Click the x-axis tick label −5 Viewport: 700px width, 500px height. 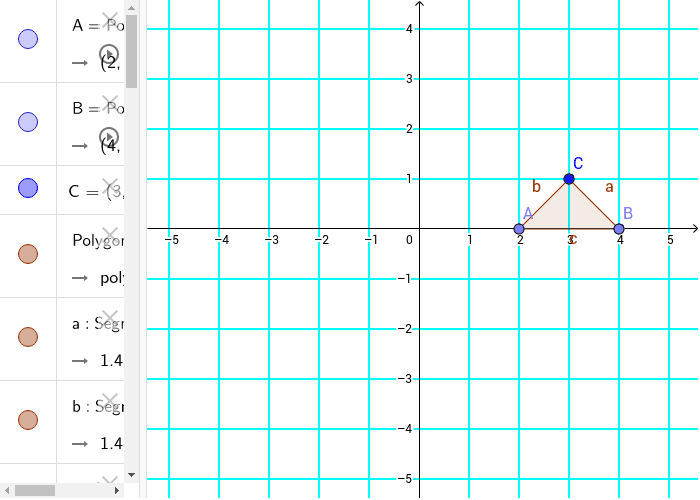(x=171, y=240)
